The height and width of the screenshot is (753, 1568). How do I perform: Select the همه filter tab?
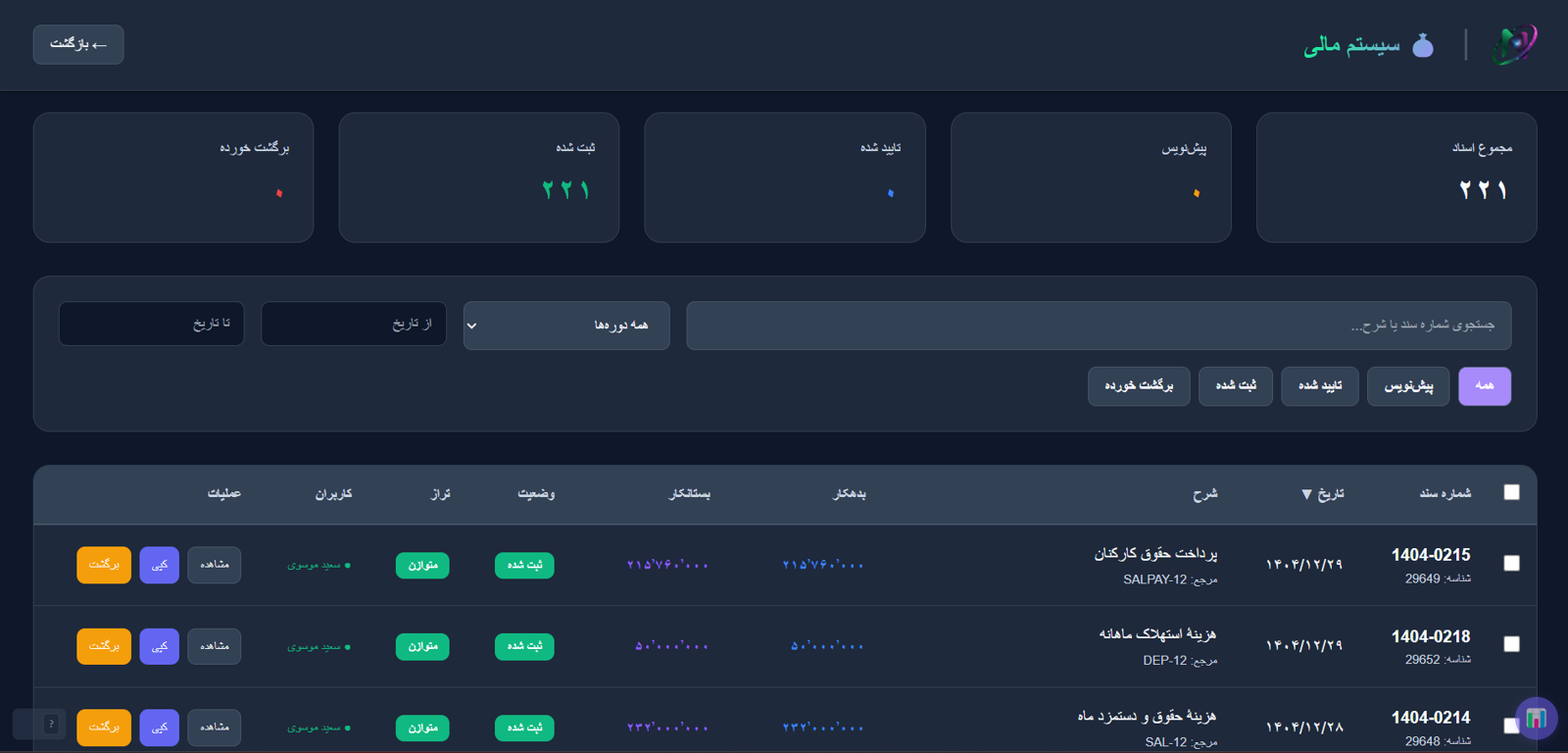tap(1485, 386)
